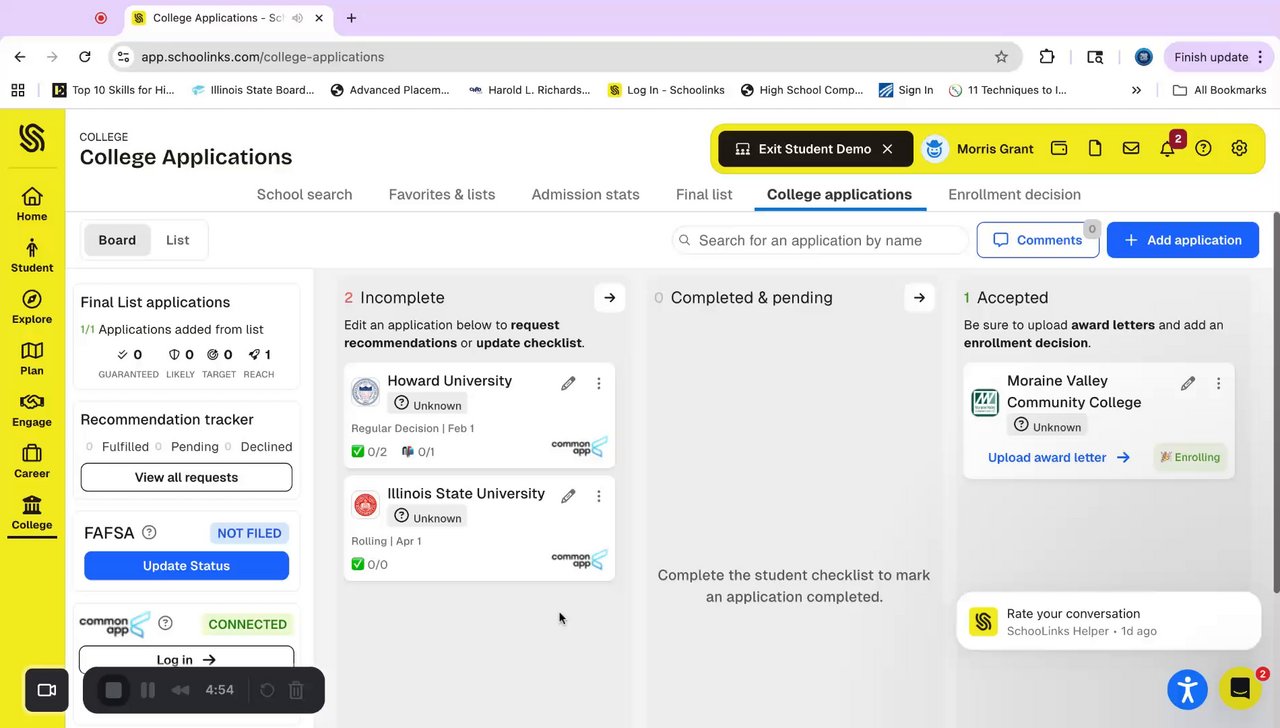Open the College sidebar section
Screen dimensions: 1280x728
tap(32, 512)
